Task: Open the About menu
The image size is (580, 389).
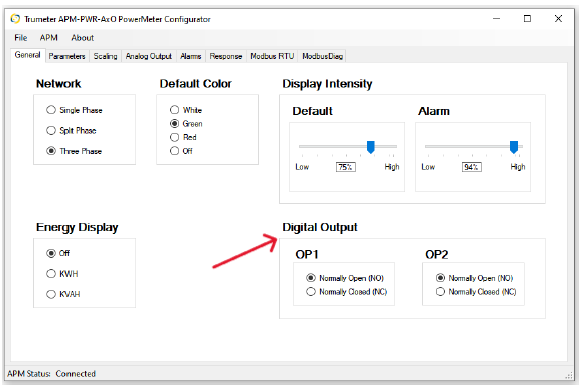Action: coord(82,38)
